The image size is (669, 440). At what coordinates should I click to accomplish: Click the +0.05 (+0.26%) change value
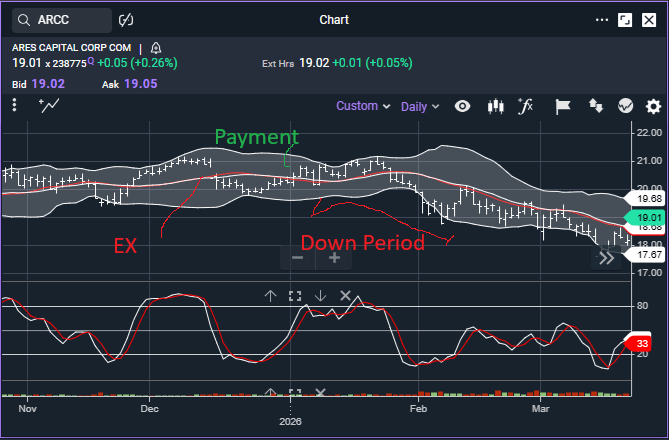137,63
